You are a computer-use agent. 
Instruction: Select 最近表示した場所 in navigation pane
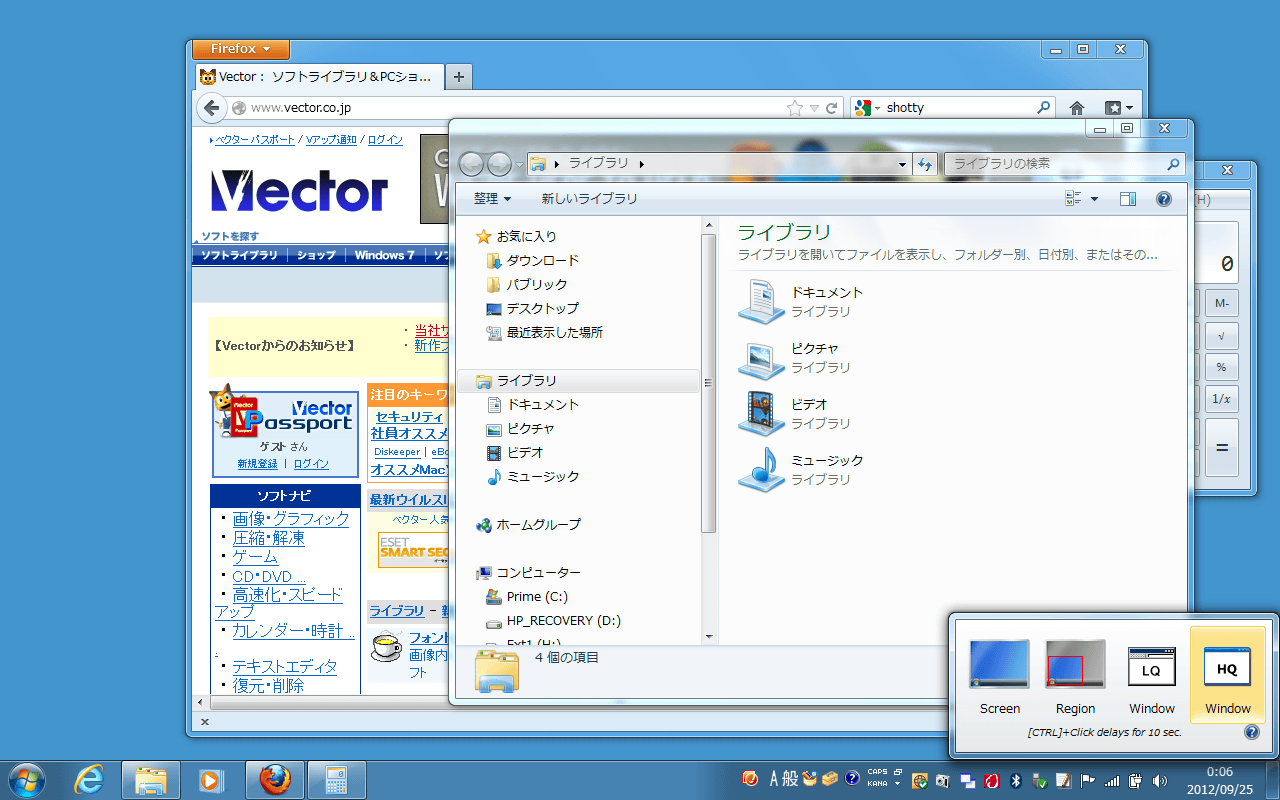coord(544,332)
